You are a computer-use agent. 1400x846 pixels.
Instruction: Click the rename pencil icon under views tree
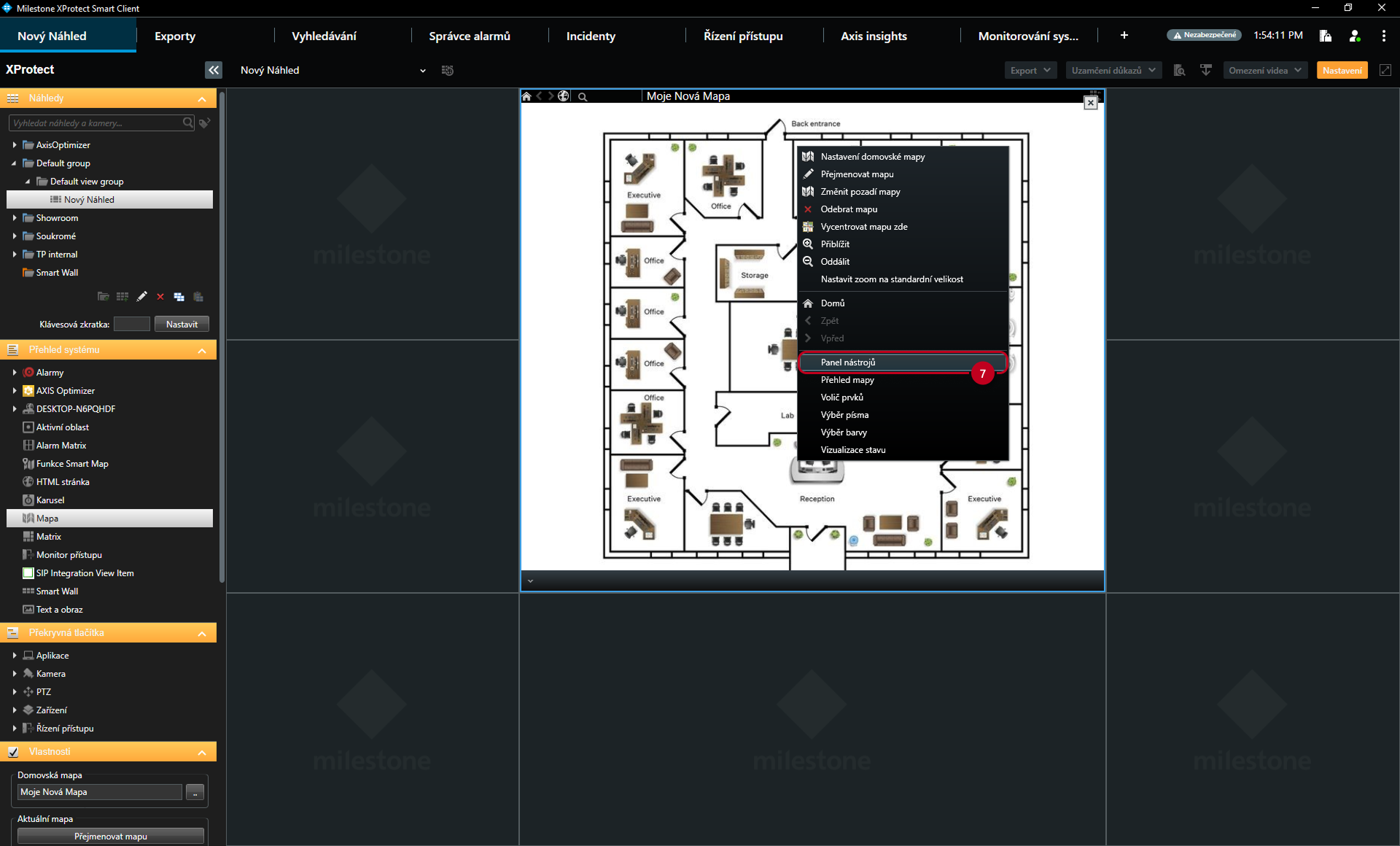[141, 297]
